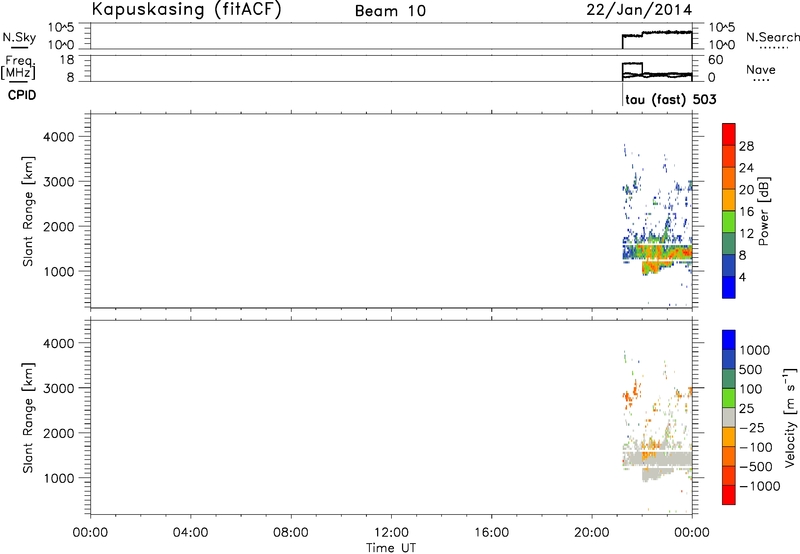Image resolution: width=800 pixels, height=554 pixels.
Task: Click the orange velocity patch near 3000 km
Action: pyautogui.click(x=631, y=394)
